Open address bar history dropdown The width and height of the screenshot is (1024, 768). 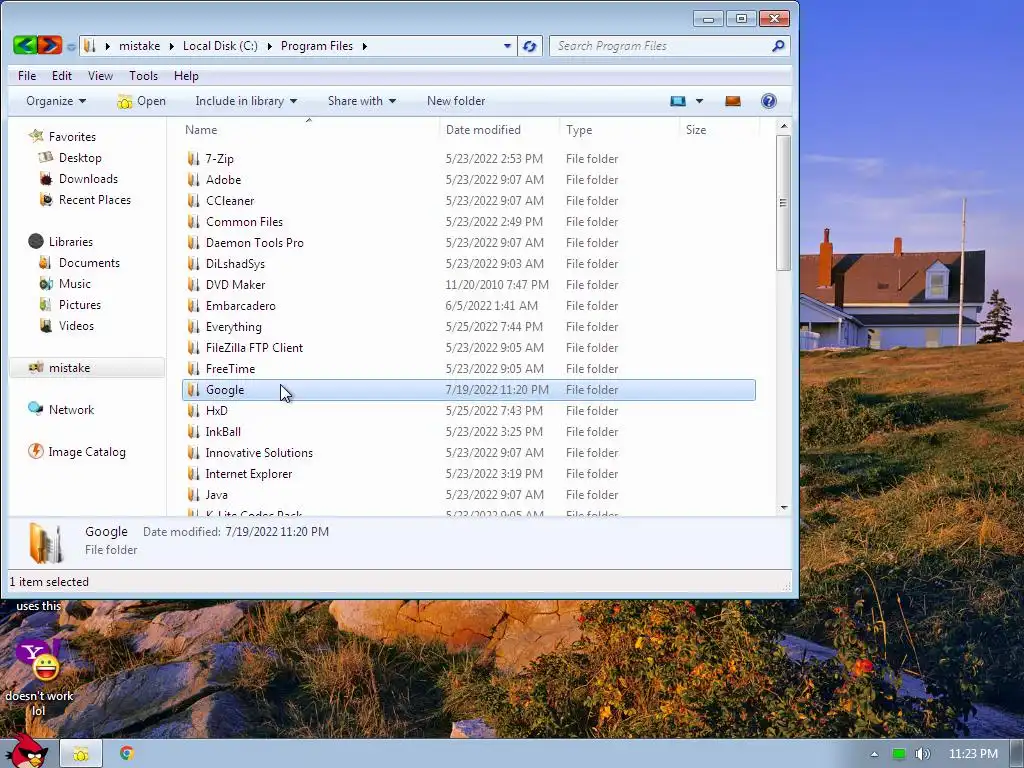[x=507, y=46]
